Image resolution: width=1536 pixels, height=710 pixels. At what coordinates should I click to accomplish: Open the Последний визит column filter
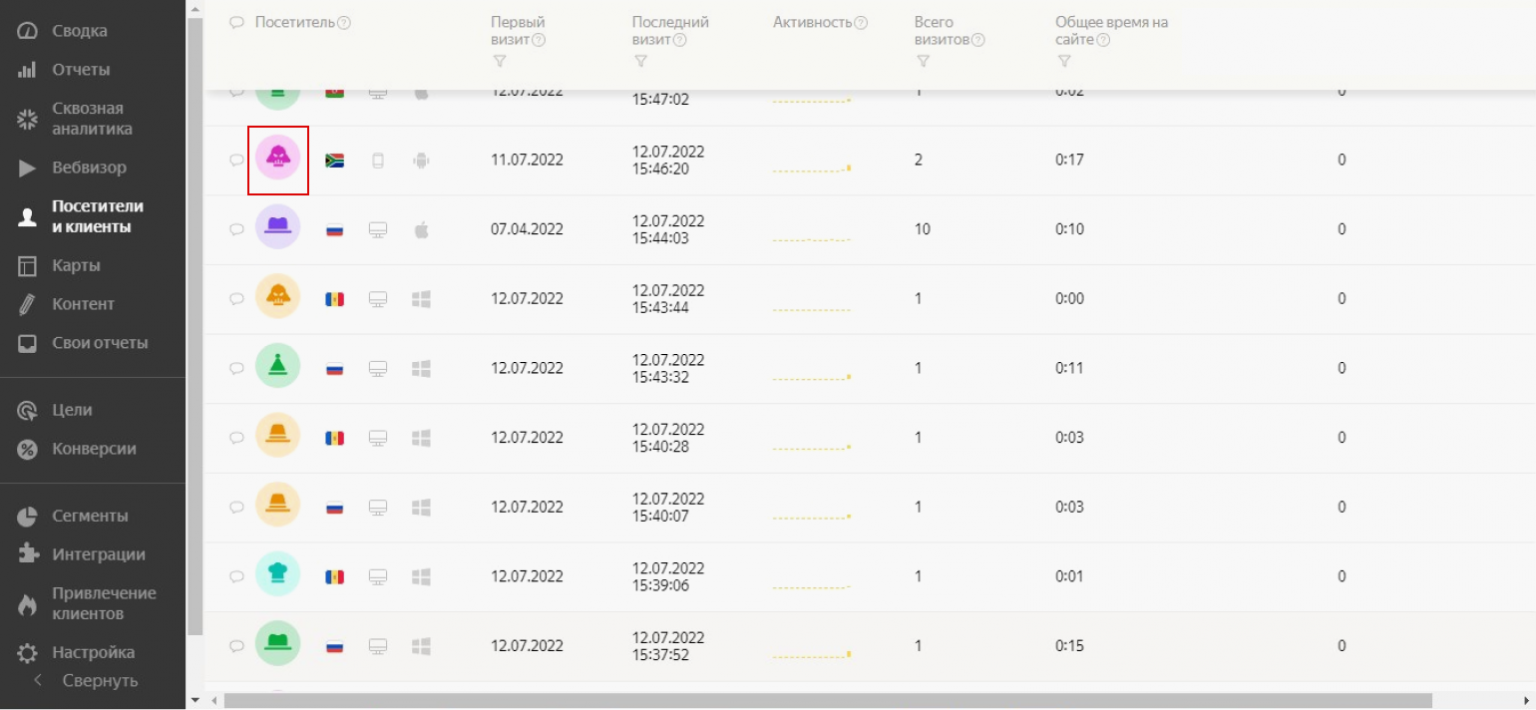640,61
